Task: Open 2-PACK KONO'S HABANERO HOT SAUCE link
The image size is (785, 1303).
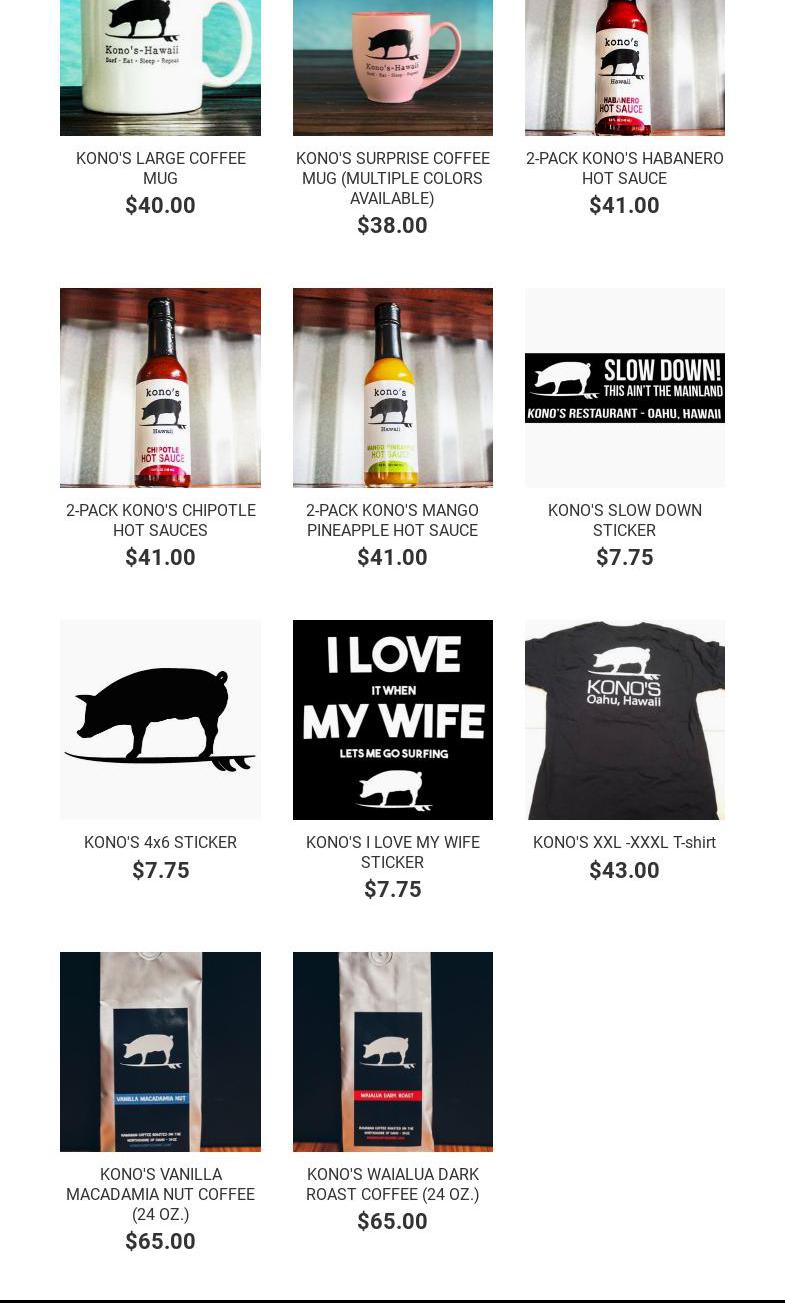Action: (625, 168)
